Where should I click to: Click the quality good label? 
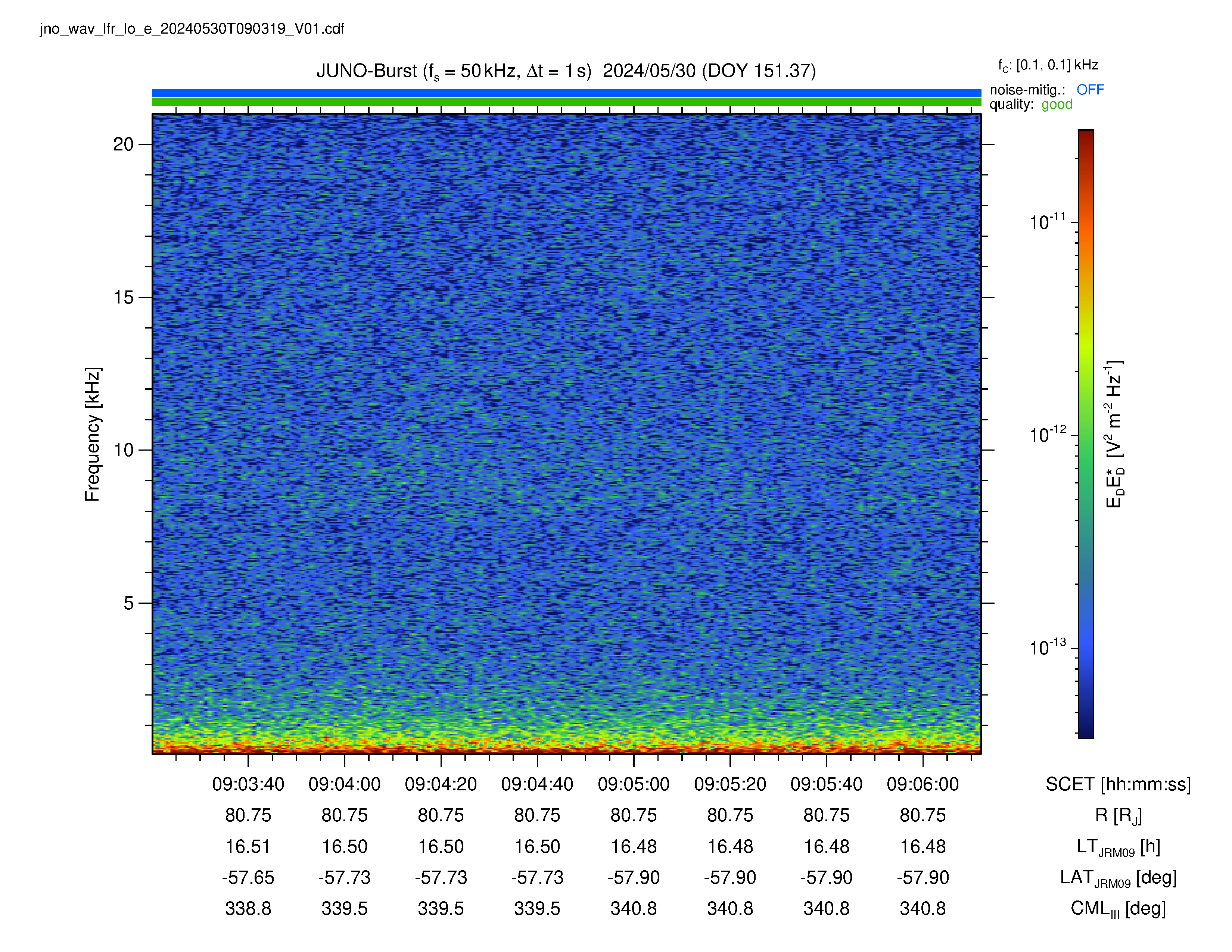pos(1031,104)
